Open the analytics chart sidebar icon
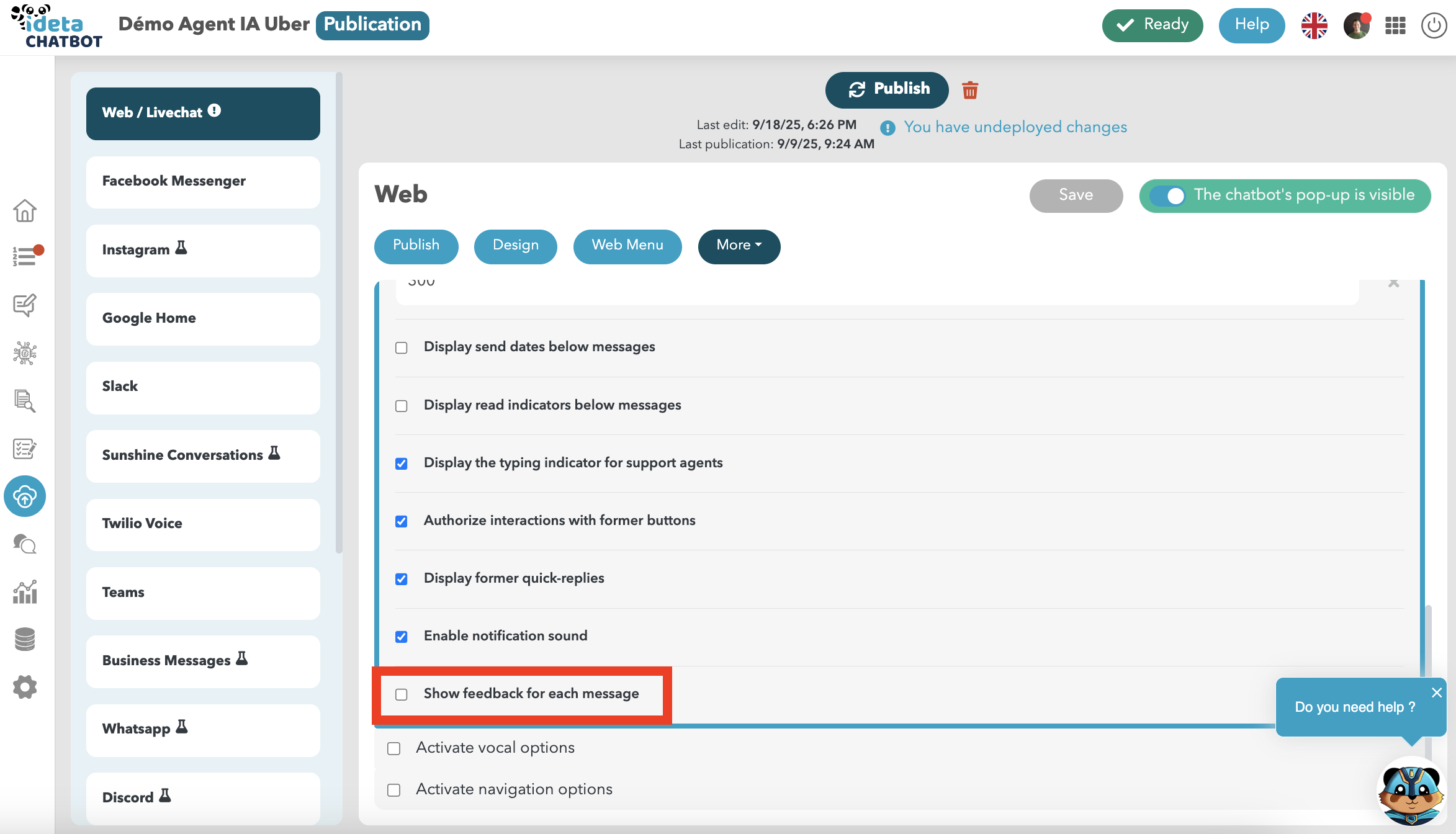The height and width of the screenshot is (834, 1456). (25, 592)
